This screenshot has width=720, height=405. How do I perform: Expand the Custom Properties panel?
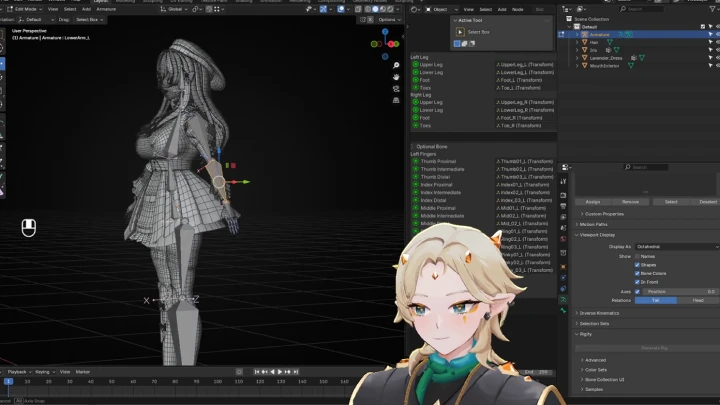(604, 214)
